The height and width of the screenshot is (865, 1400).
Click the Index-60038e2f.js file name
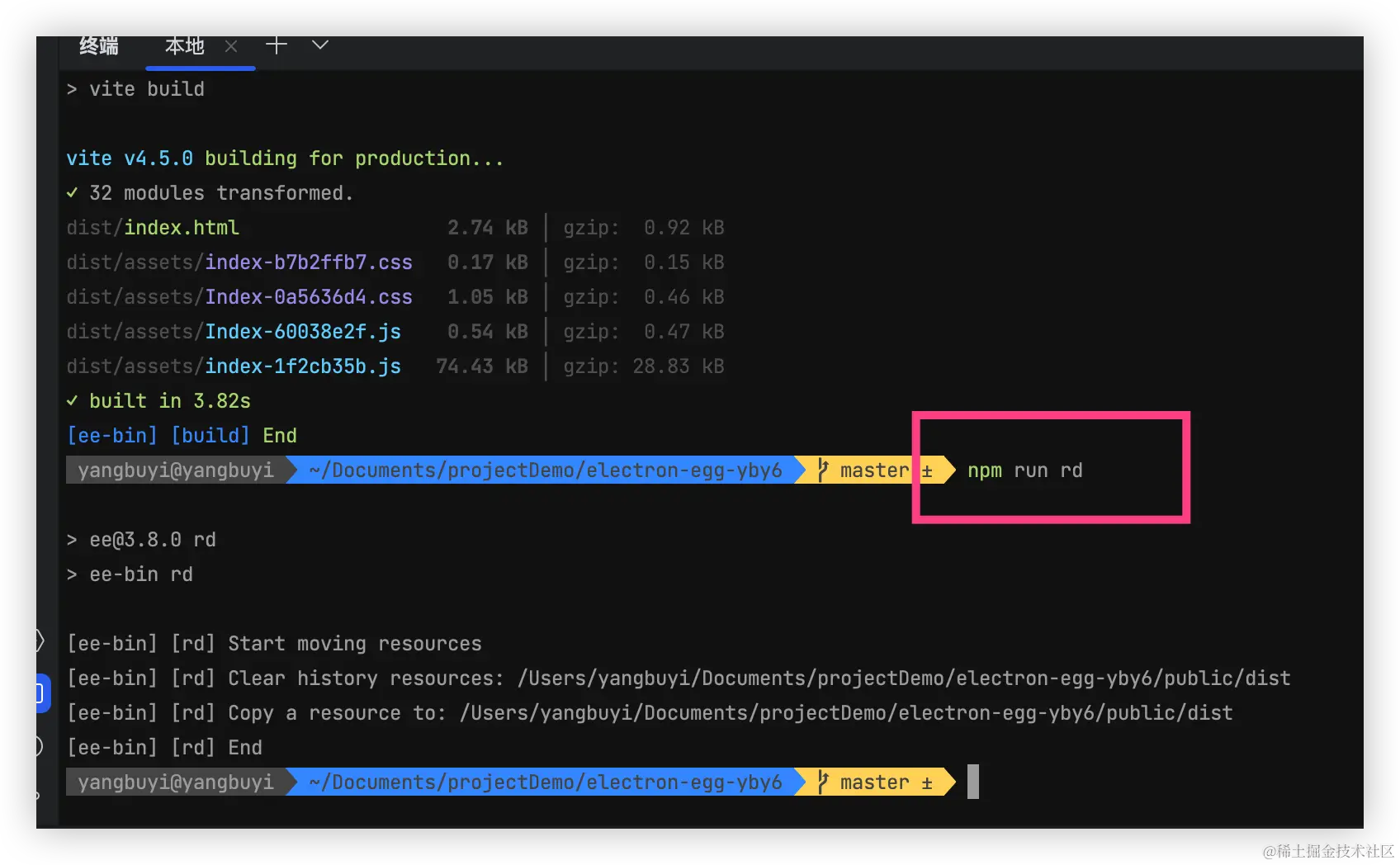click(303, 332)
